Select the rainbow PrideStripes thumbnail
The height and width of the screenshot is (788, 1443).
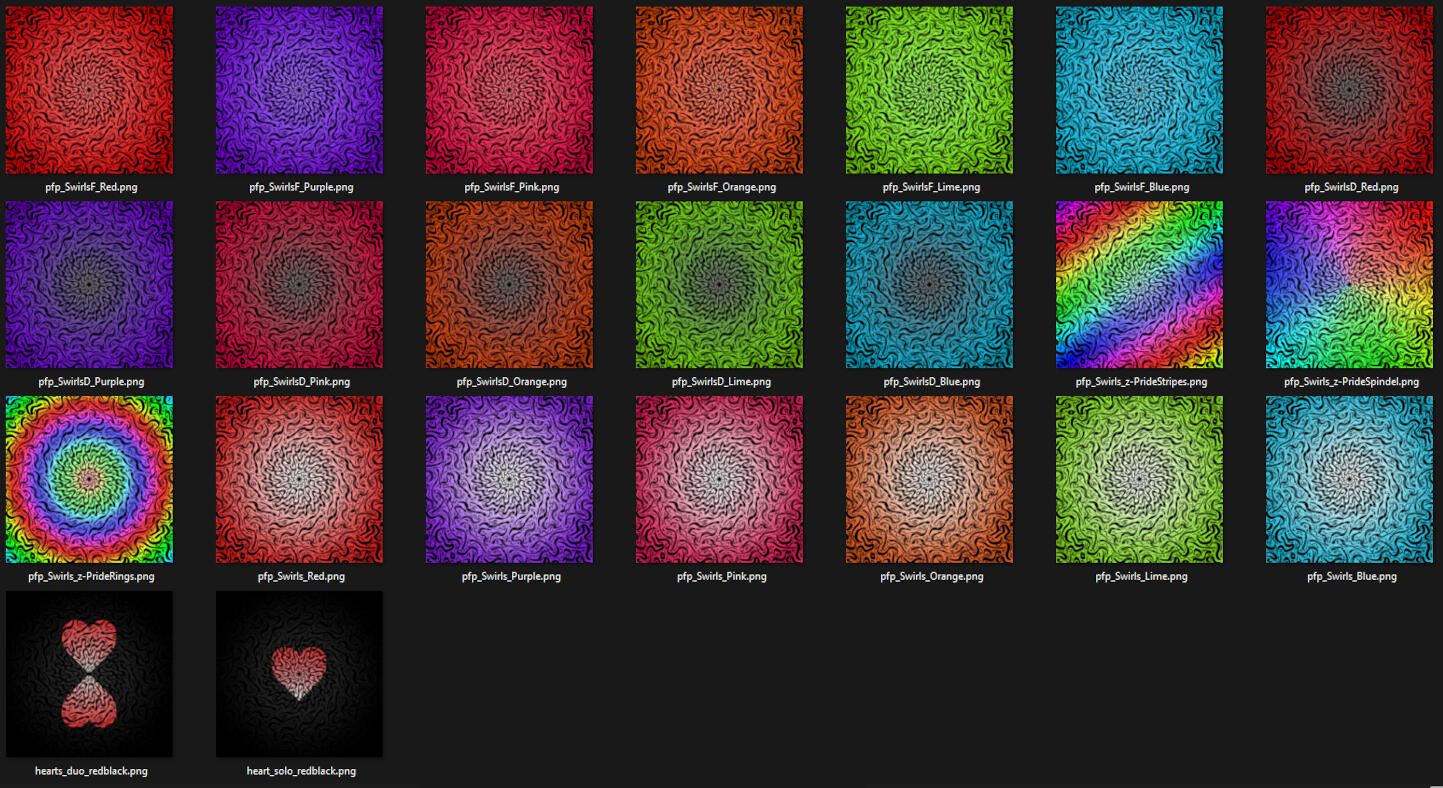(1139, 285)
